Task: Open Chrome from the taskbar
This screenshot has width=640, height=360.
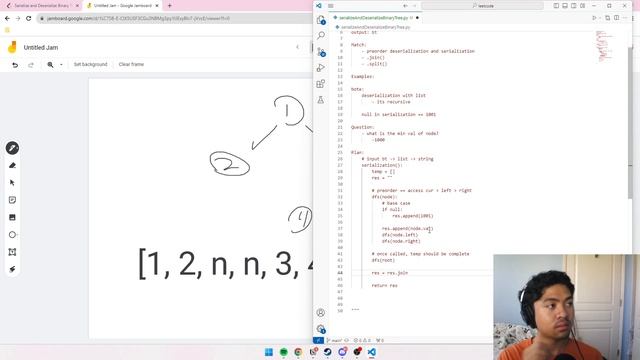Action: pyautogui.click(x=298, y=352)
